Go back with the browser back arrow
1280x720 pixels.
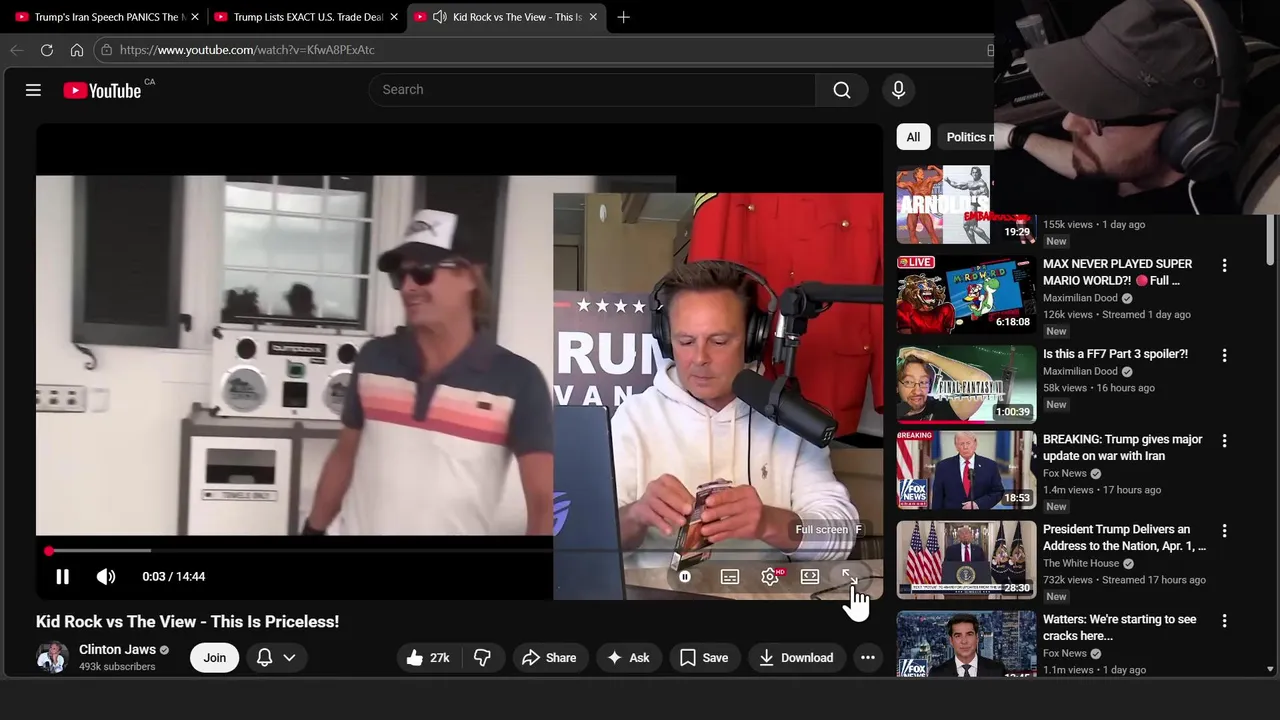point(16,50)
